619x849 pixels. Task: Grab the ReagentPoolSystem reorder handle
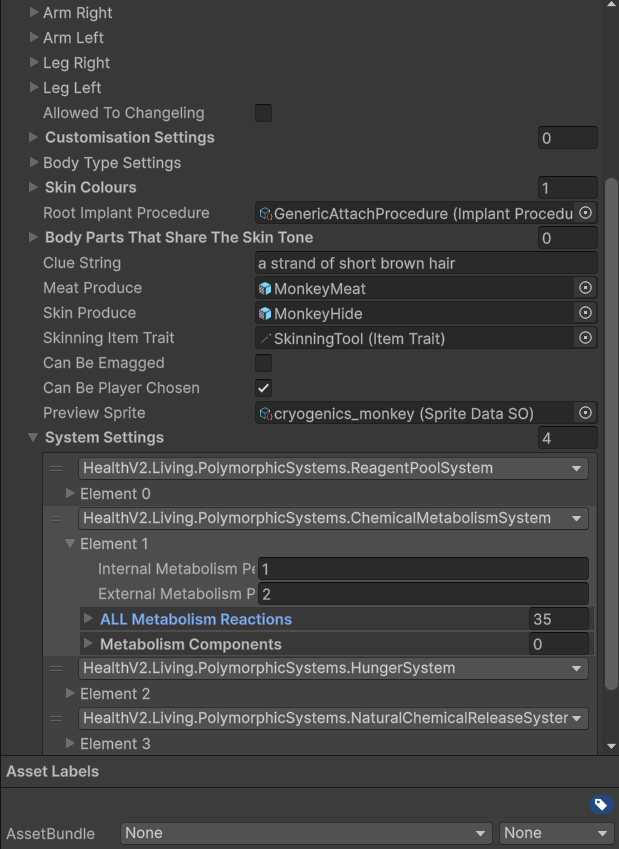coord(56,468)
